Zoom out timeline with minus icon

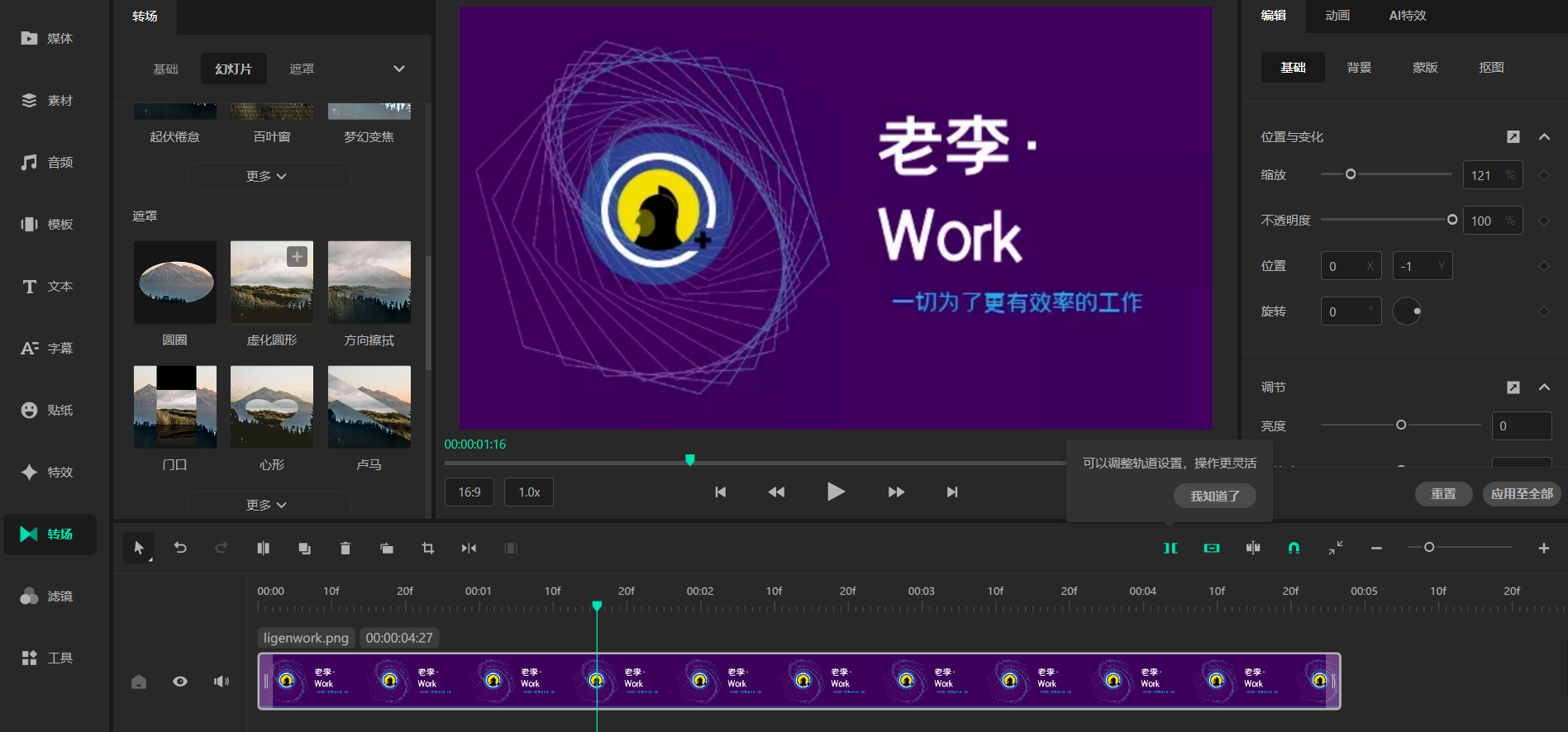tap(1376, 548)
